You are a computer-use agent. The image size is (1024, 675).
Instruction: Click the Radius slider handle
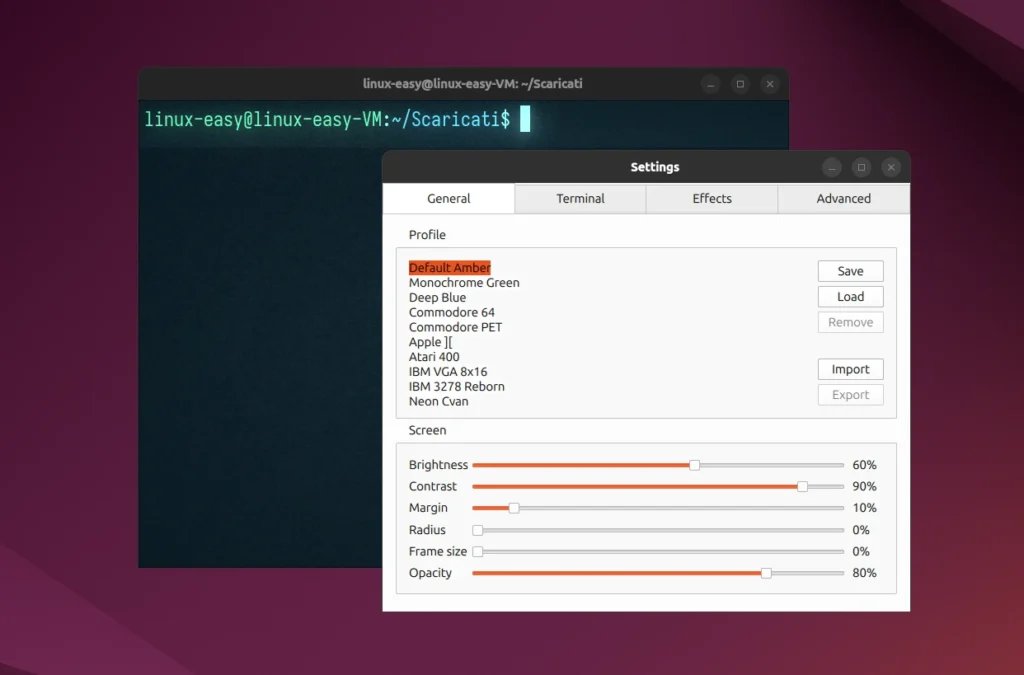click(478, 530)
